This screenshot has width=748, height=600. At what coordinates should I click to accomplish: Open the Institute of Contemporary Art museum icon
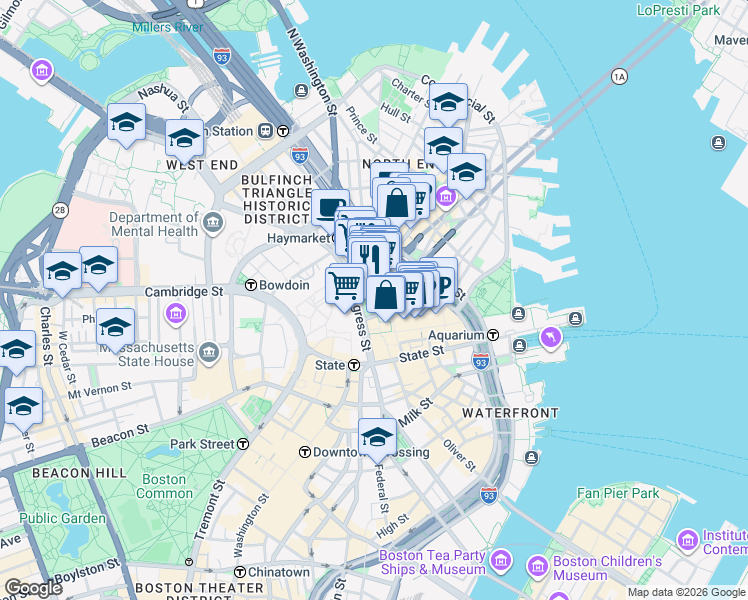tap(688, 541)
